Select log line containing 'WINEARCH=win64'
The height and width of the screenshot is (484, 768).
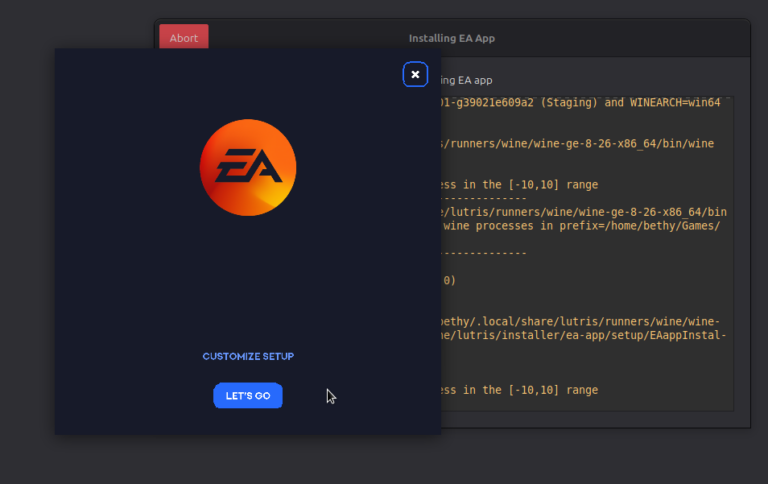(580, 102)
